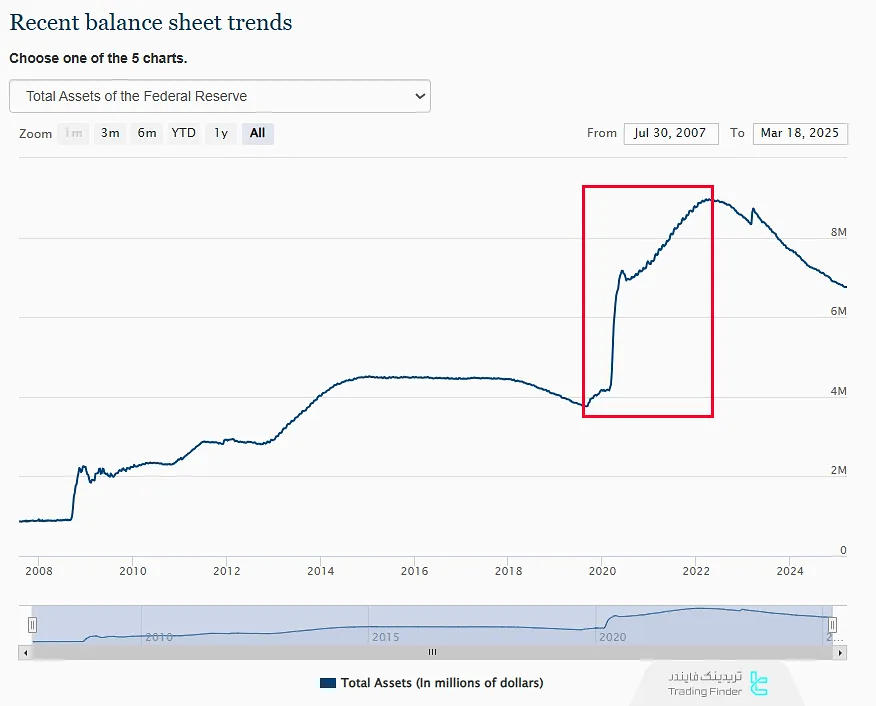The width and height of the screenshot is (876, 706).
Task: Click the navigator scrollbar grip
Action: 432,652
